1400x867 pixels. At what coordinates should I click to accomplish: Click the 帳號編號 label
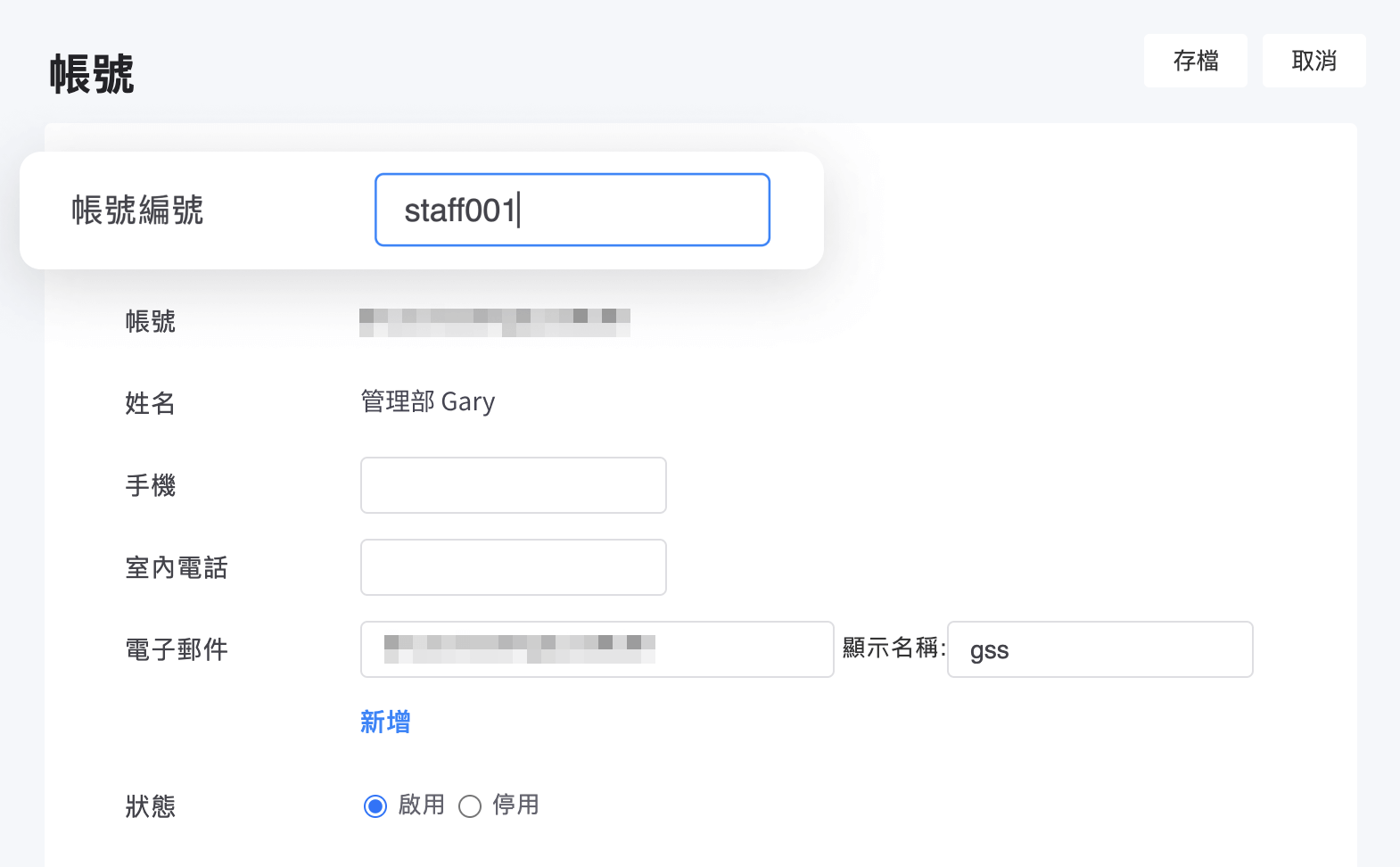pyautogui.click(x=137, y=211)
